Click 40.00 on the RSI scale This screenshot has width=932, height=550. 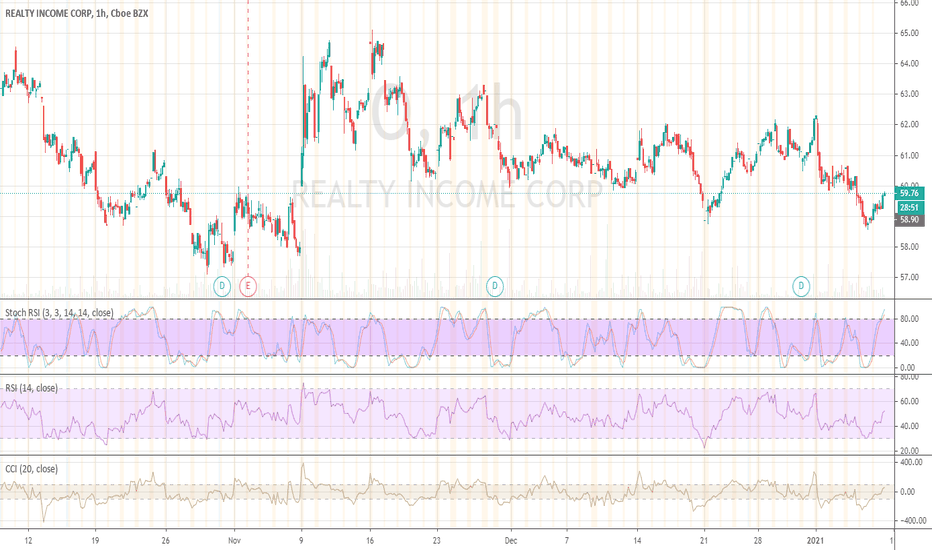(909, 426)
